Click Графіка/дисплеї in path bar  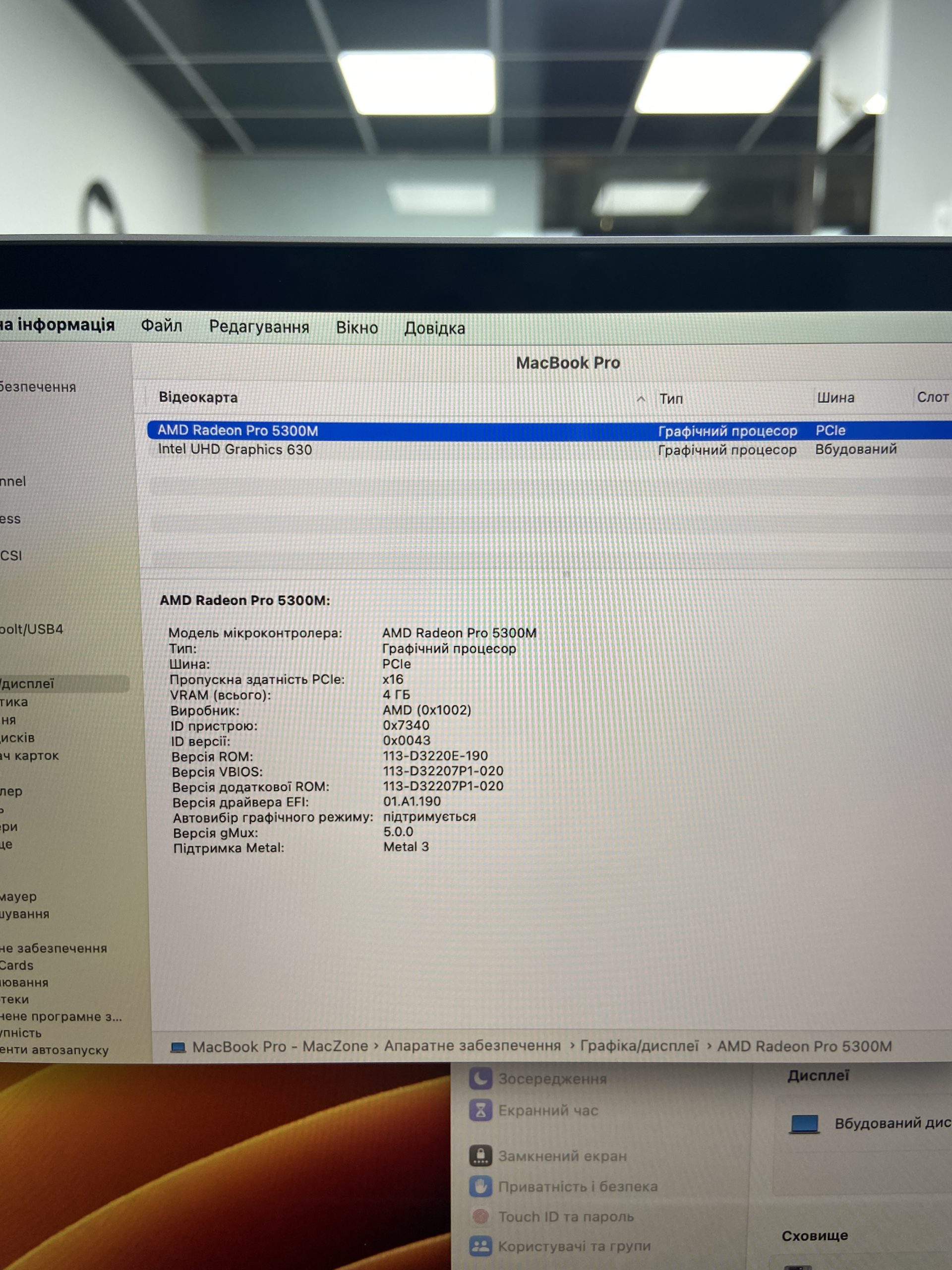point(639,1046)
